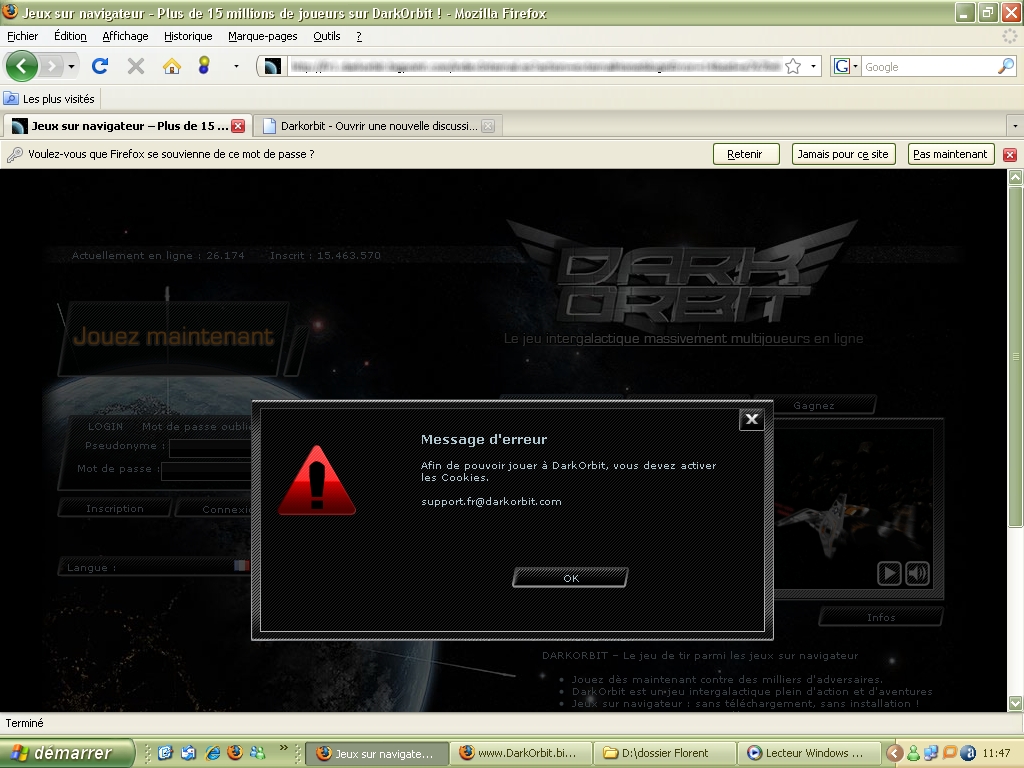Viewport: 1024px width, 768px height.
Task: Open the Affichage menu
Action: [x=125, y=36]
